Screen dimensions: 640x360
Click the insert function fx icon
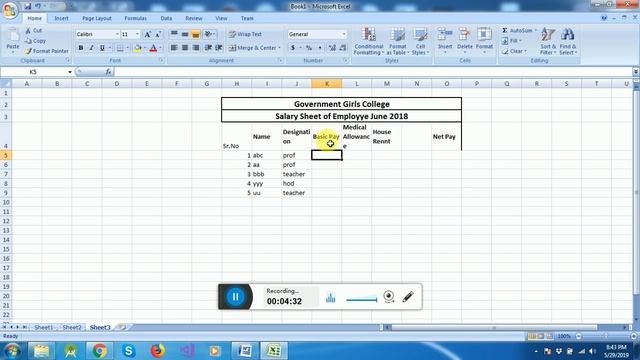point(108,72)
